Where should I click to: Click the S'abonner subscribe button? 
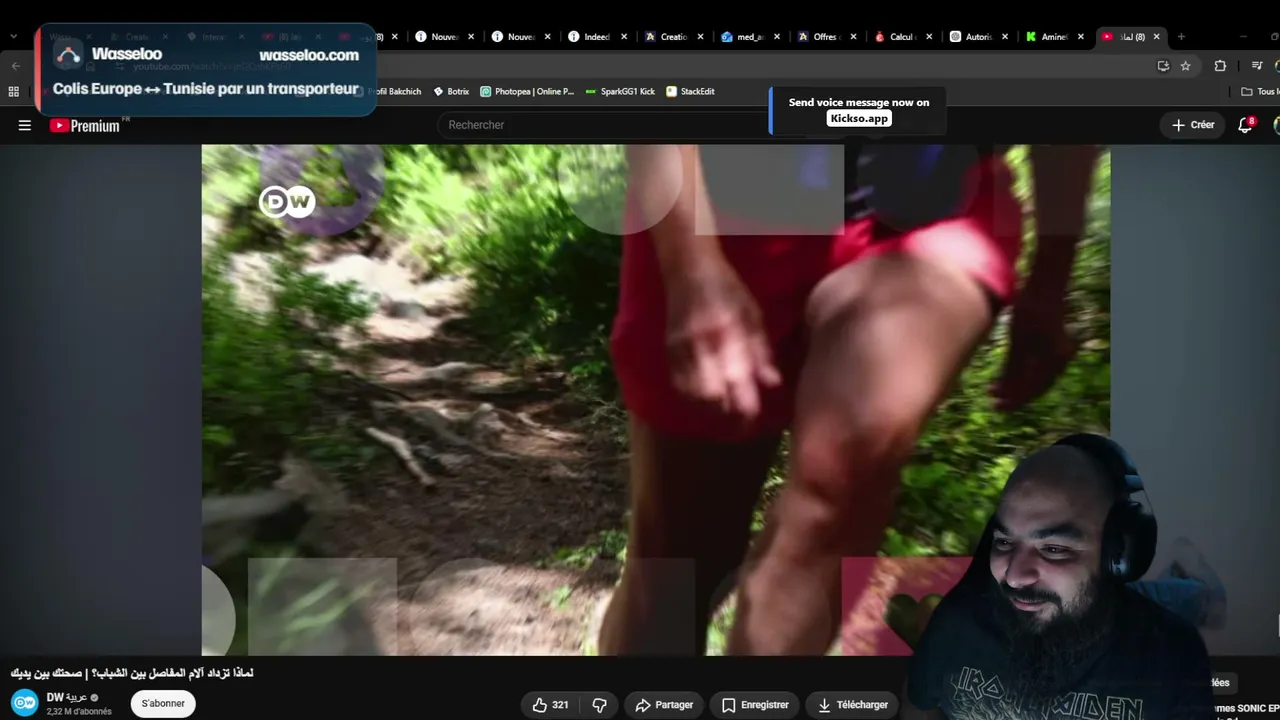click(163, 703)
